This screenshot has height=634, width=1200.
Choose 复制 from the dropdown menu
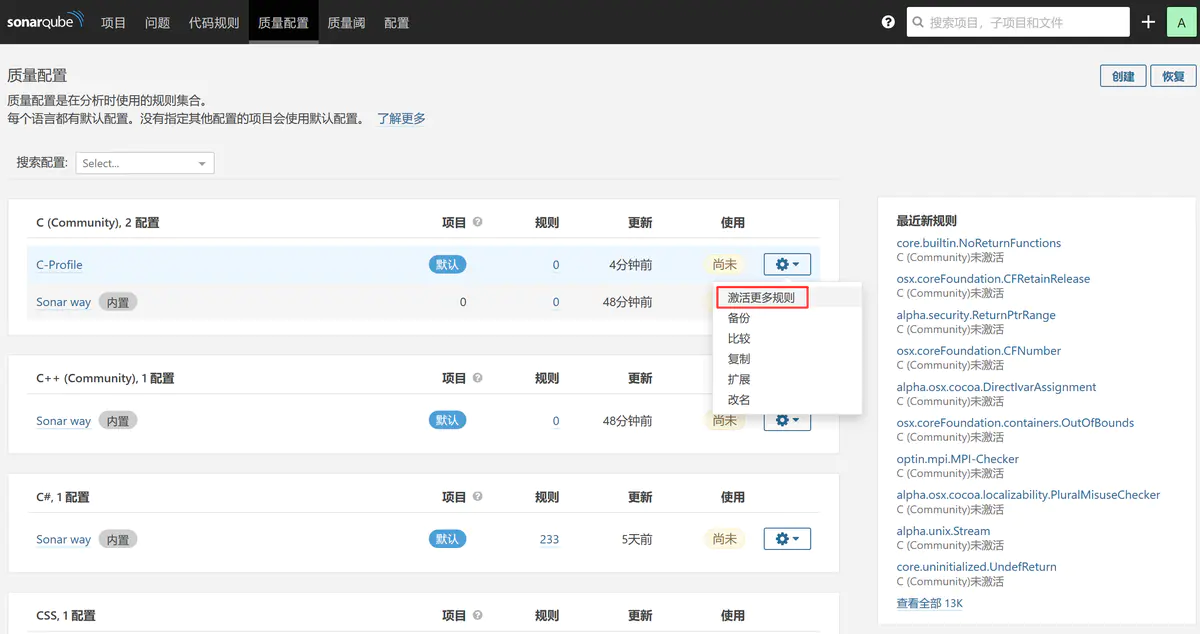tap(739, 359)
